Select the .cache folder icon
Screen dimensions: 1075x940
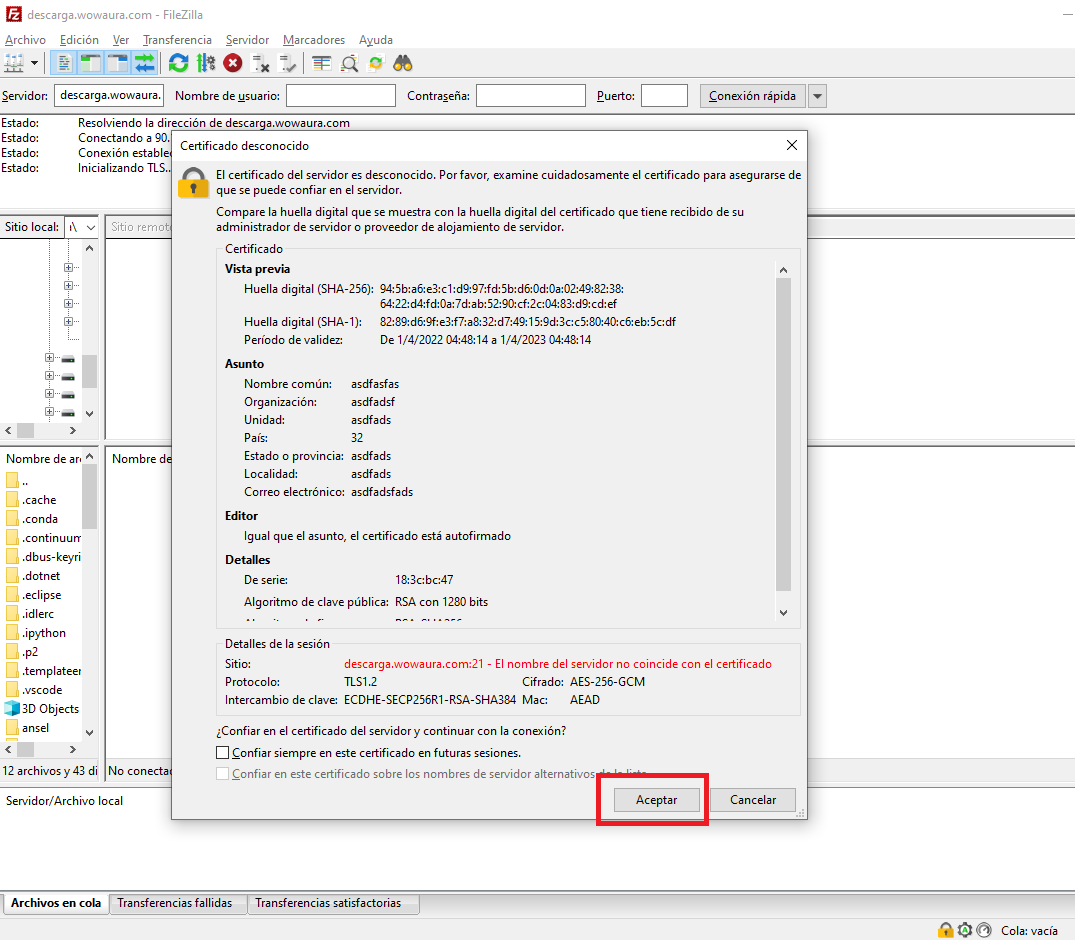pos(12,500)
